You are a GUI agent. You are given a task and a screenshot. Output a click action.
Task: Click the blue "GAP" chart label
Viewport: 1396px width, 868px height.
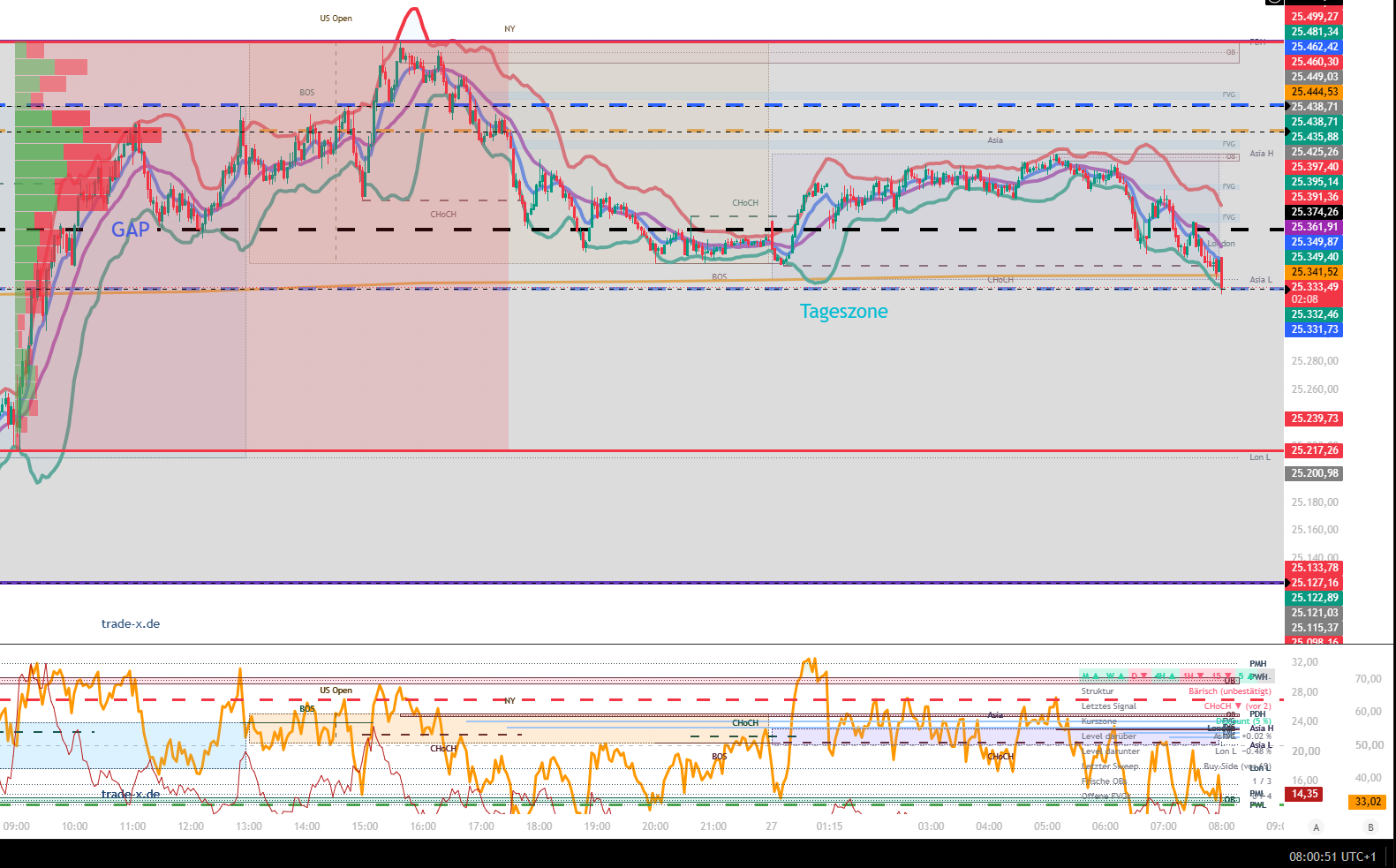pyautogui.click(x=131, y=230)
